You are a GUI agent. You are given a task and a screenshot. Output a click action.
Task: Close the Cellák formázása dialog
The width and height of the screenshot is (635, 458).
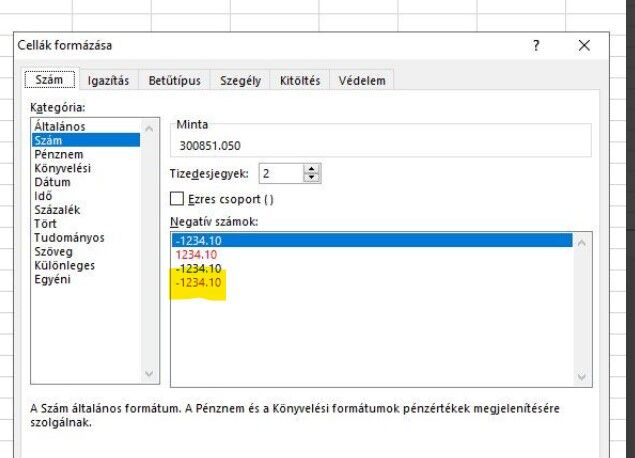coord(584,45)
